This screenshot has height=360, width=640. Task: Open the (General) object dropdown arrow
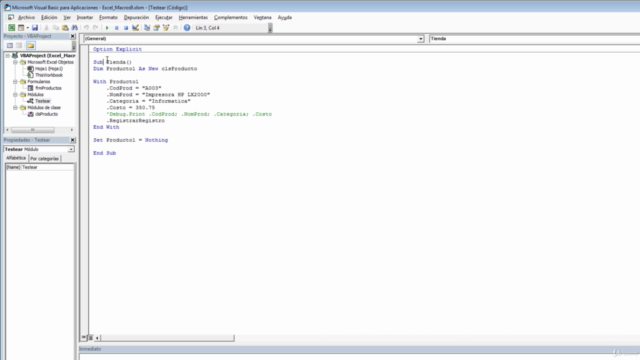pos(420,39)
